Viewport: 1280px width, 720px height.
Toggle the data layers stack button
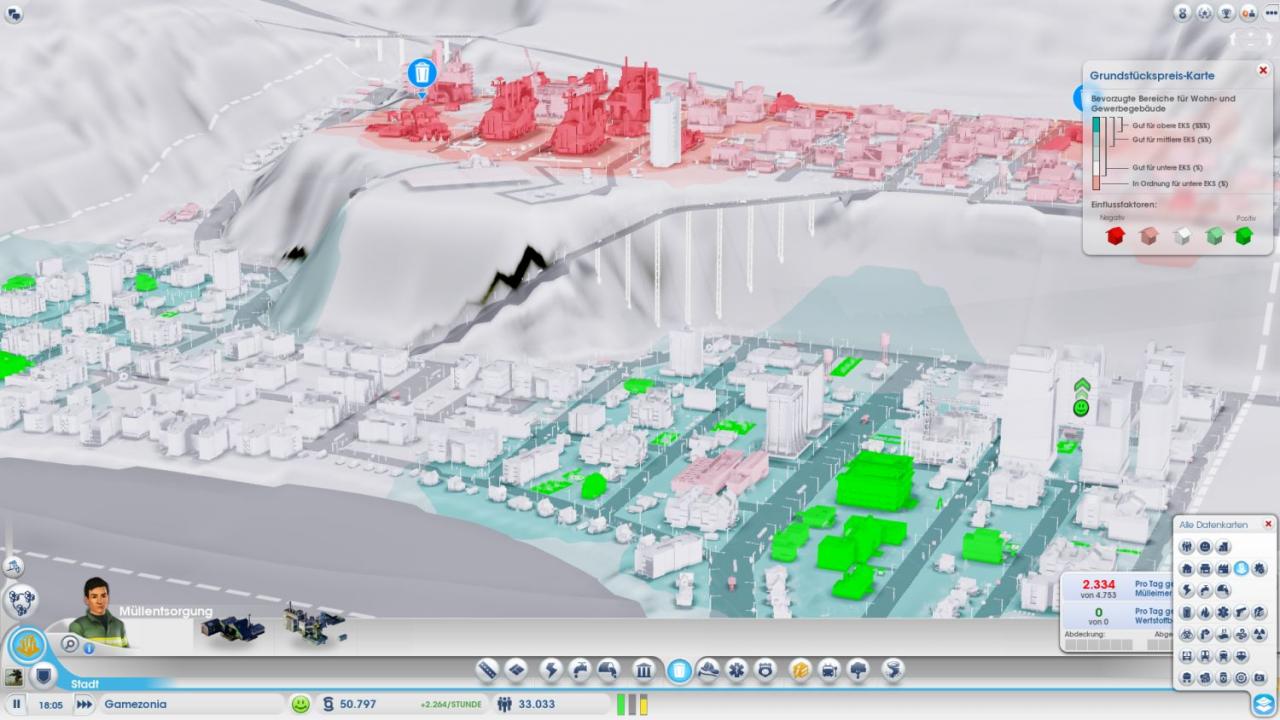tap(1263, 704)
